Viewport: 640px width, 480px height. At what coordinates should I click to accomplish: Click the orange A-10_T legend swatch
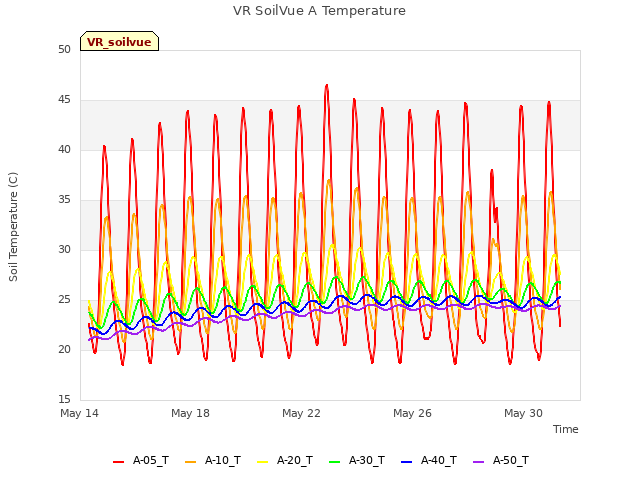click(190, 462)
